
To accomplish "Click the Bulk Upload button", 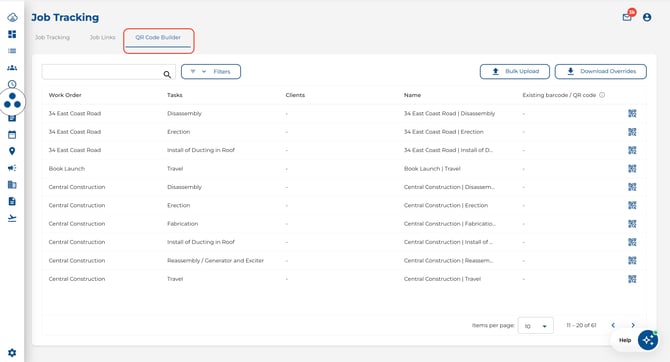I will (x=514, y=71).
